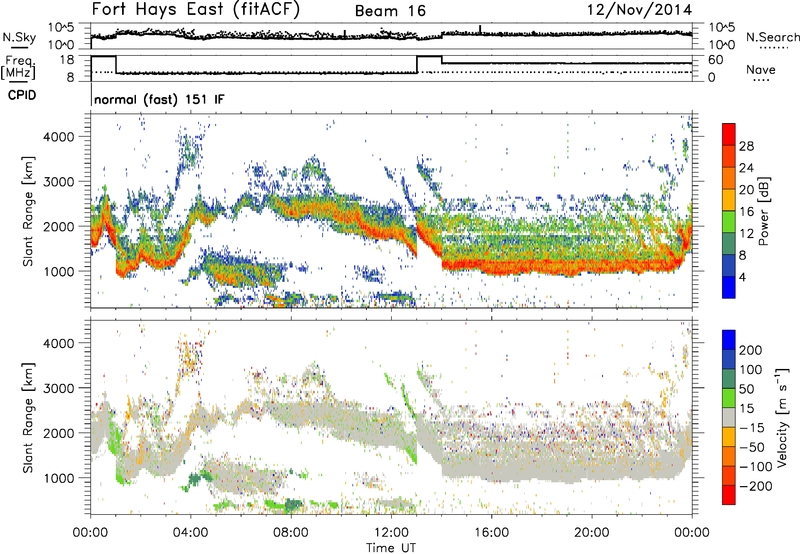
Task: Click the power colorbar value '28'
Action: click(746, 146)
